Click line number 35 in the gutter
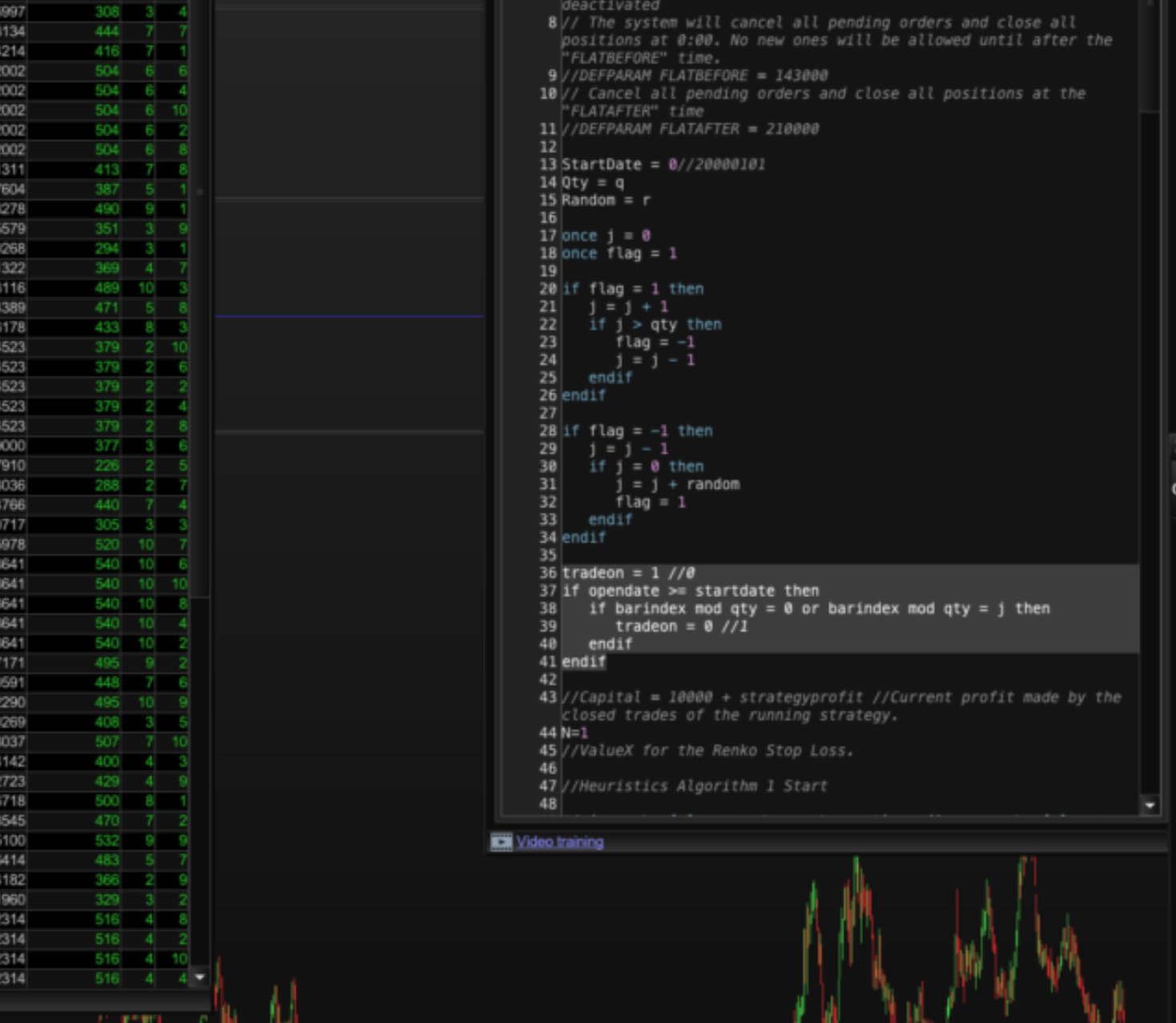Image resolution: width=1176 pixels, height=1023 pixels. [x=548, y=555]
